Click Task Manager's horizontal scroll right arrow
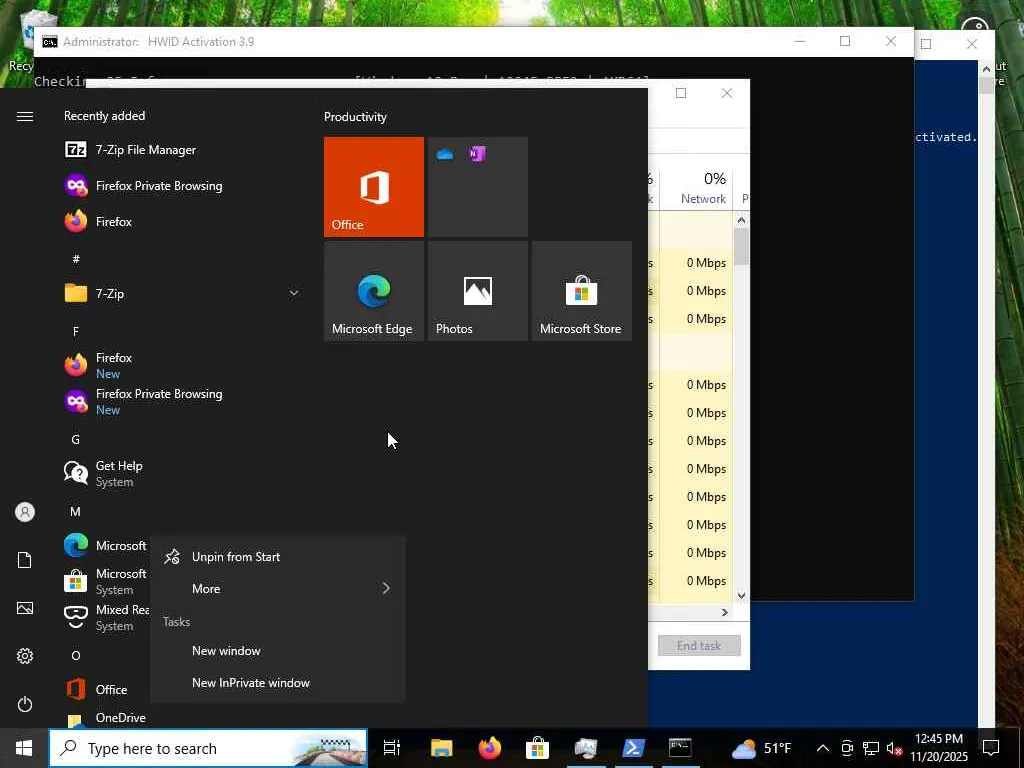The image size is (1024, 768). tap(724, 612)
